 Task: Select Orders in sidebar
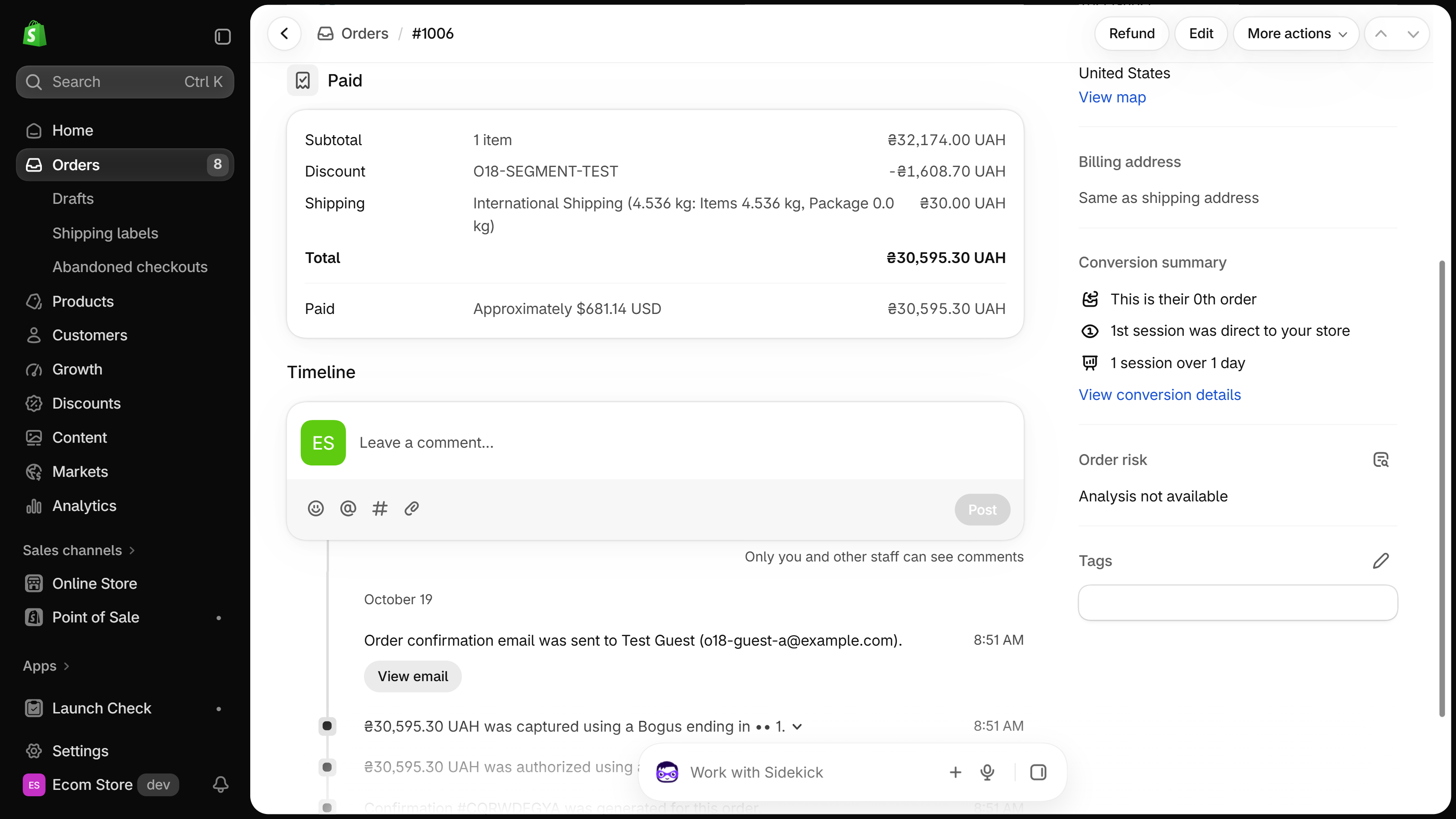(125, 164)
